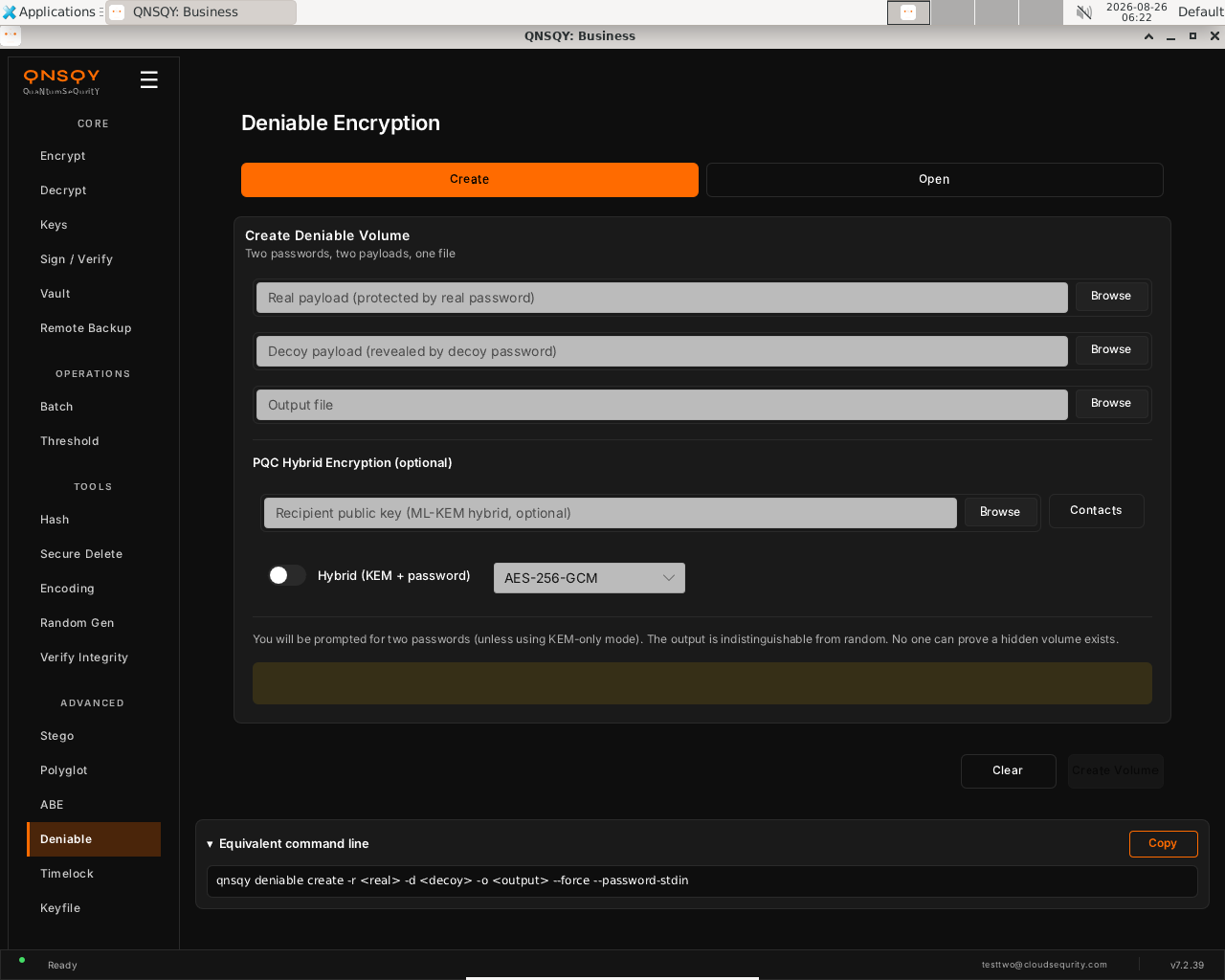Open the Keyfile page
Viewport: 1225px width, 980px height.
(x=94, y=908)
